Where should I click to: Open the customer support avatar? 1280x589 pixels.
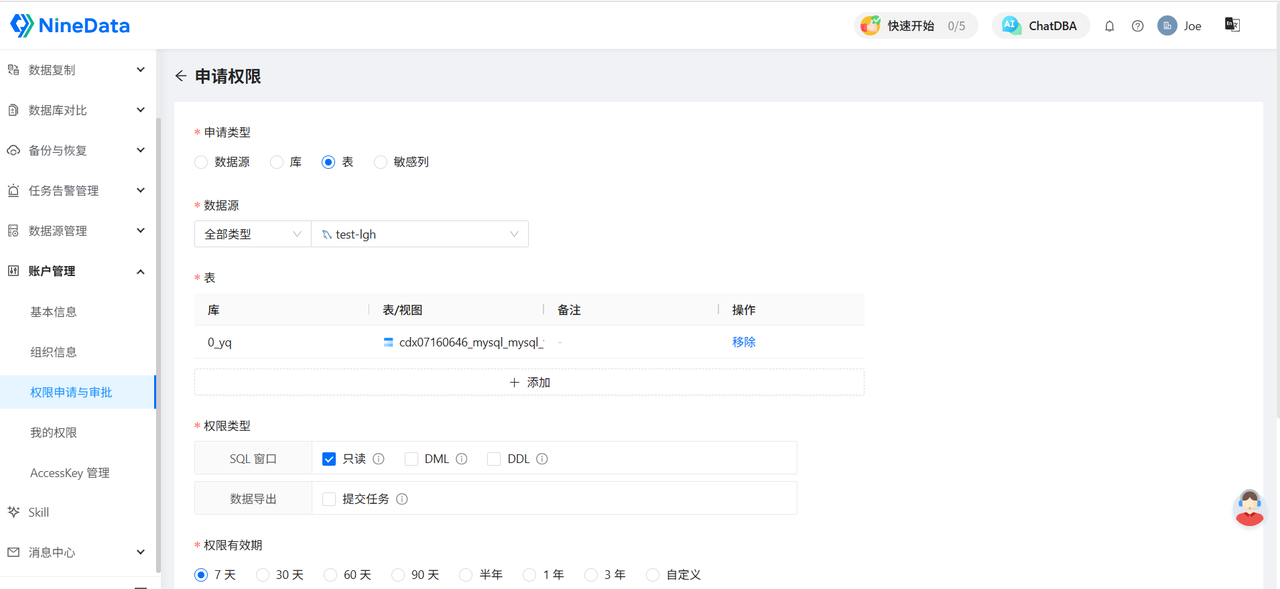pos(1249,508)
